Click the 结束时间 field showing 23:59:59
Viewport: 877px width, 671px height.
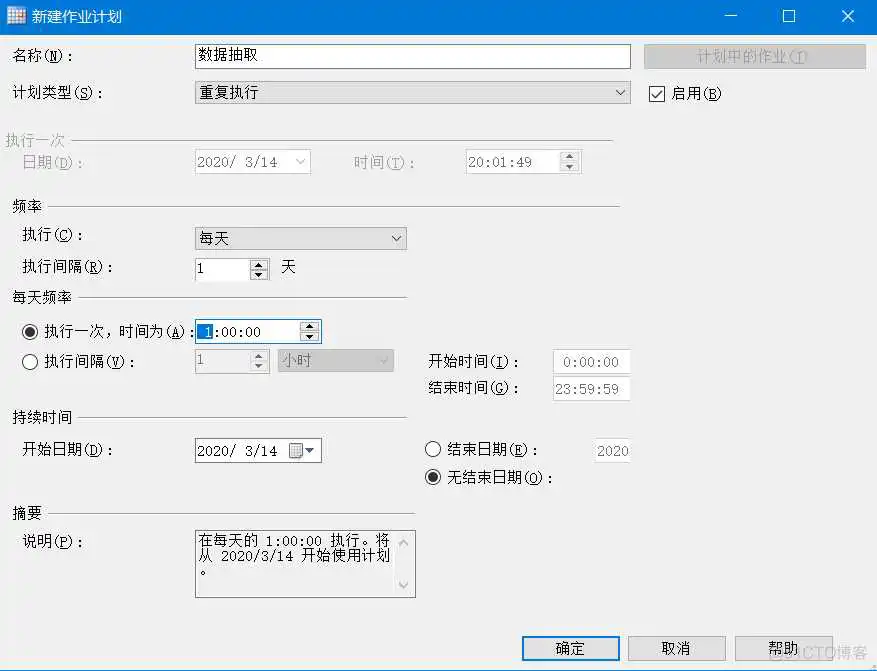point(590,389)
